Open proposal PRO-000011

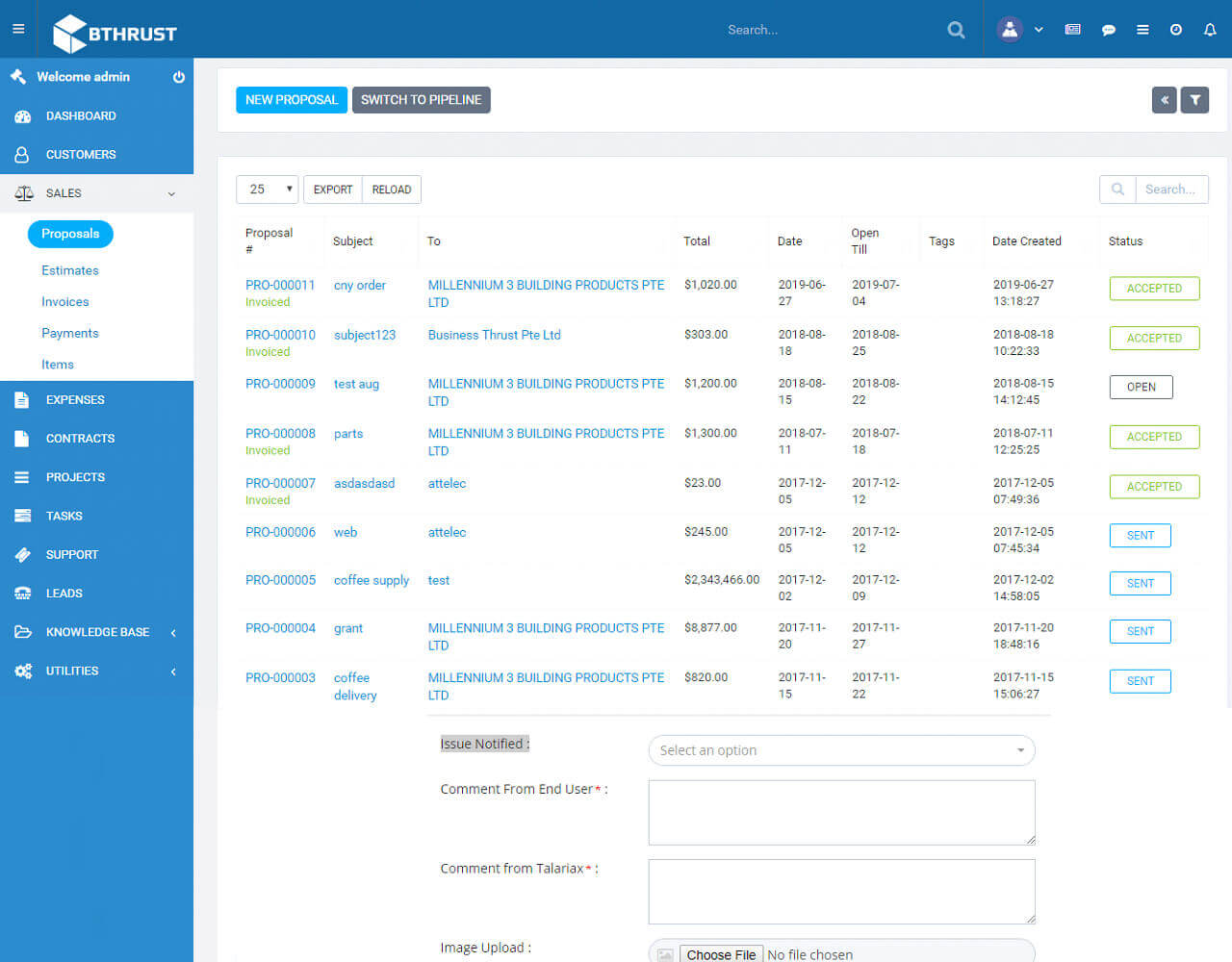(280, 286)
